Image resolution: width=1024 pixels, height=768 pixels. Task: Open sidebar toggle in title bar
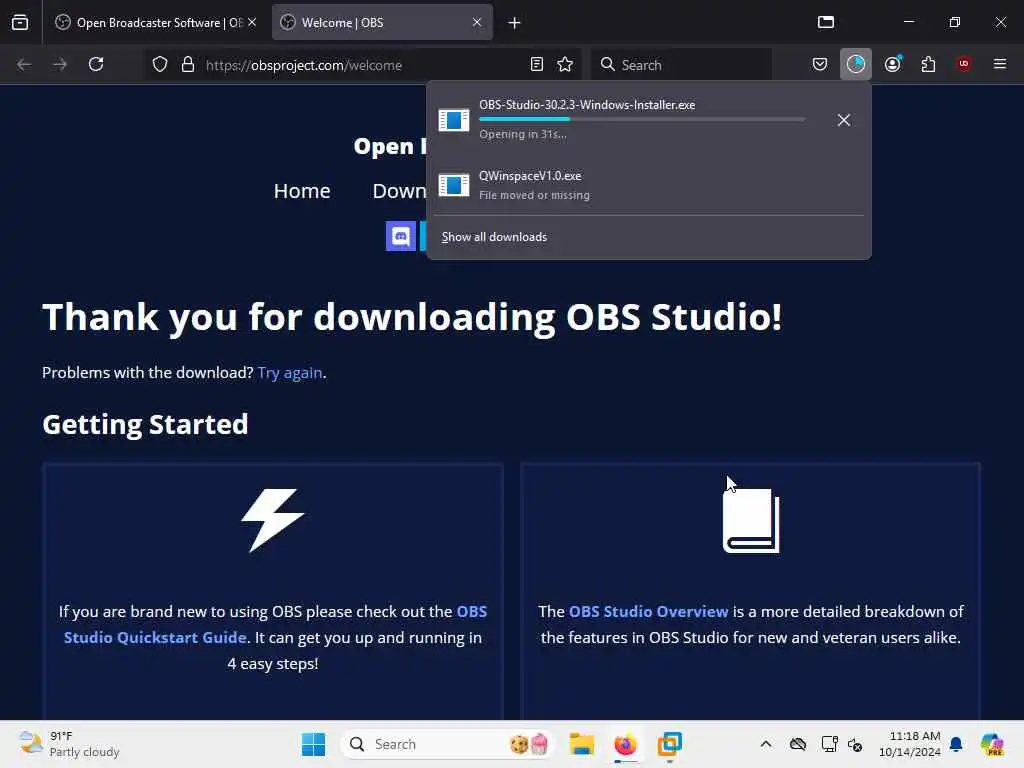[x=826, y=22]
